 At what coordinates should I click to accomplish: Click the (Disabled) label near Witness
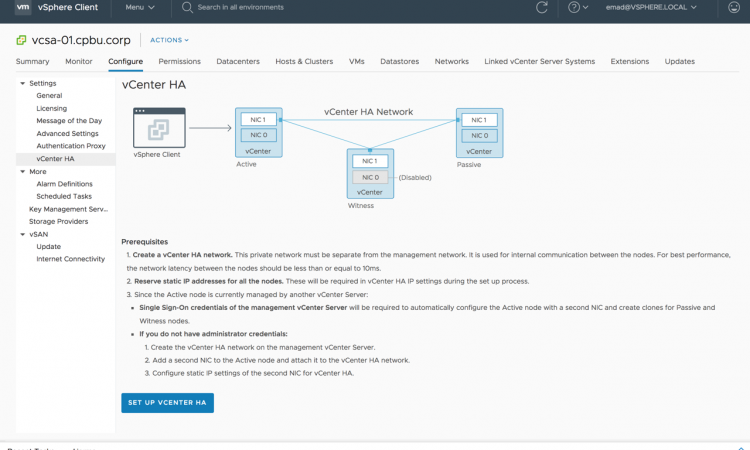pyautogui.click(x=415, y=177)
